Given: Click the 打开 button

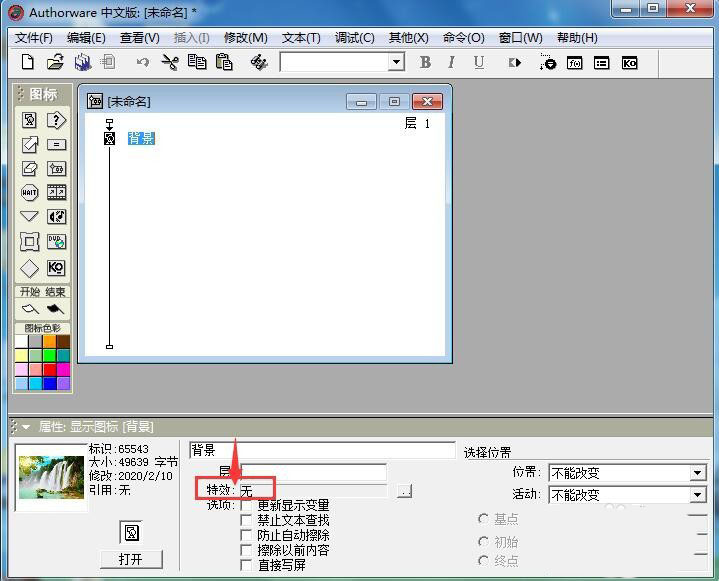Looking at the screenshot, I should [x=131, y=559].
